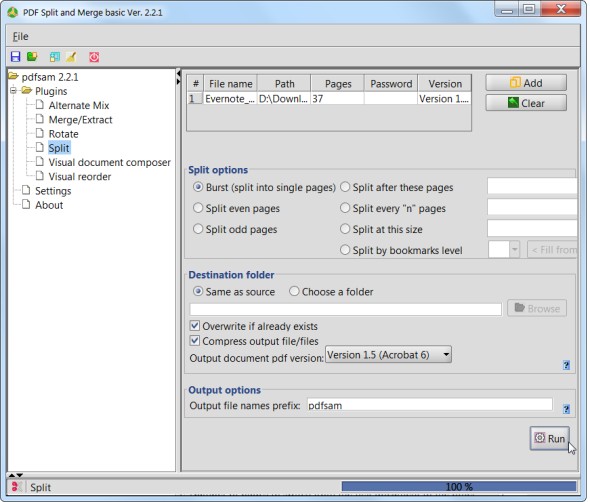Select Split plugin in tree
This screenshot has width=590, height=502.
59,148
